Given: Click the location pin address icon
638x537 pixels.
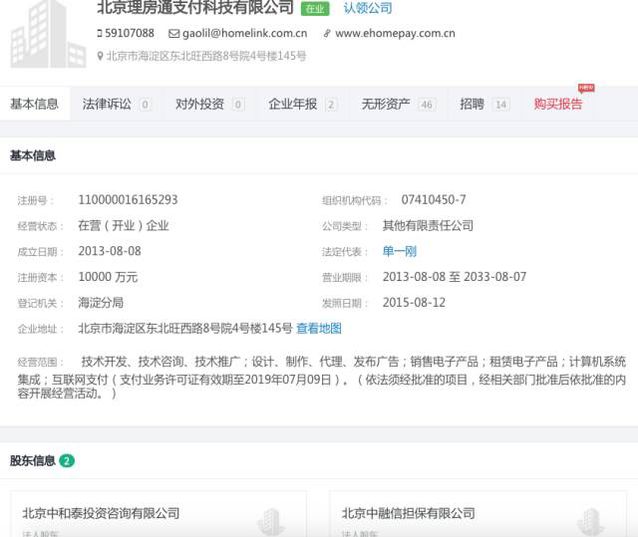Looking at the screenshot, I should point(100,57).
